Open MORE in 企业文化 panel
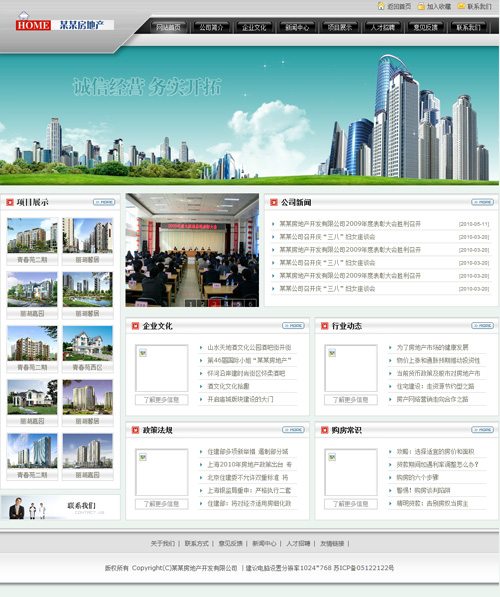500x597 pixels. pos(293,326)
